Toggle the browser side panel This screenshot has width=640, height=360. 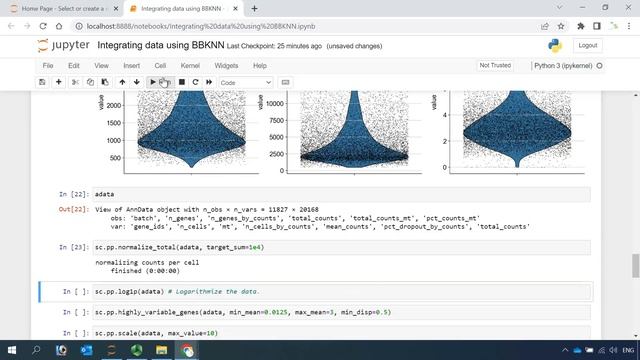click(597, 26)
